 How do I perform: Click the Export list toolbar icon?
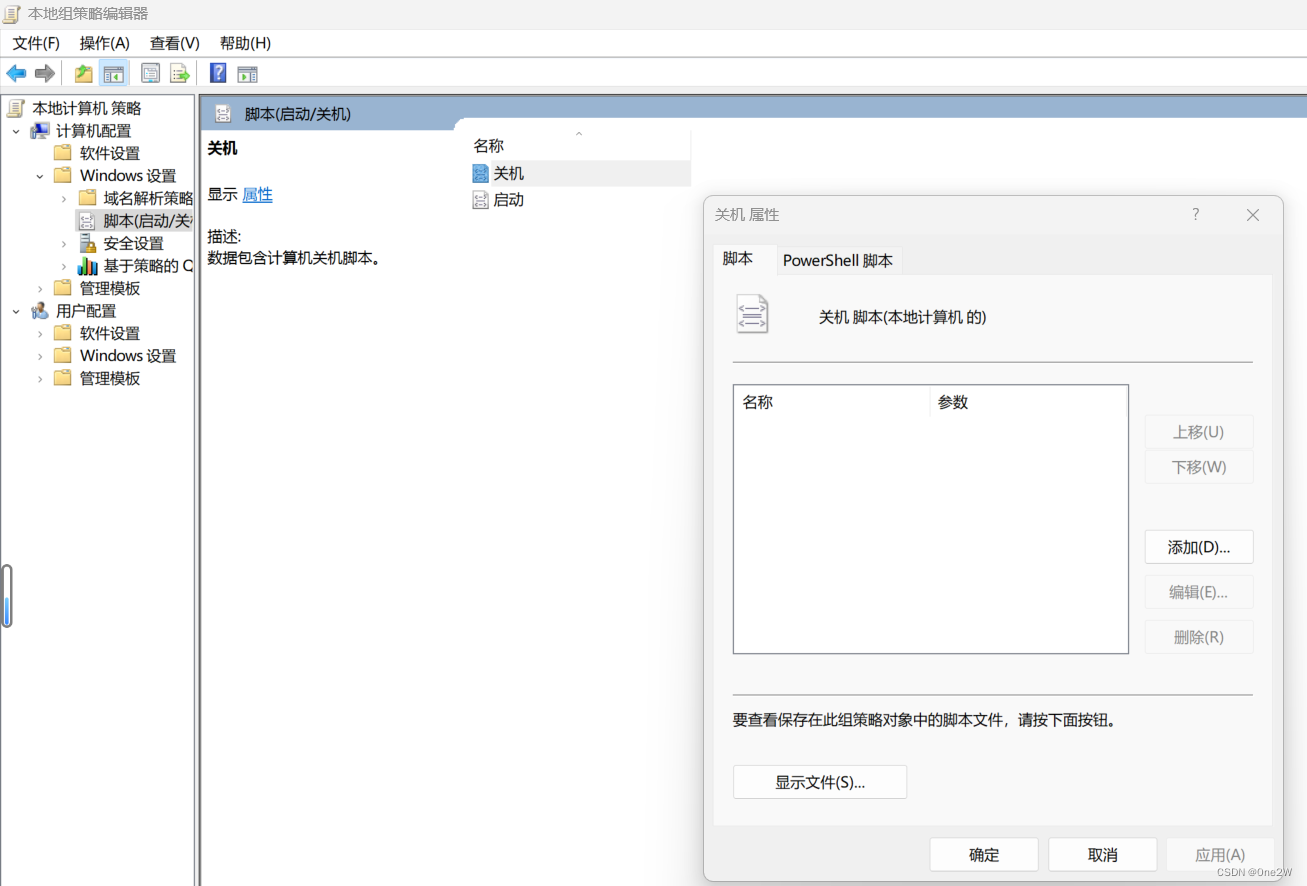[179, 73]
